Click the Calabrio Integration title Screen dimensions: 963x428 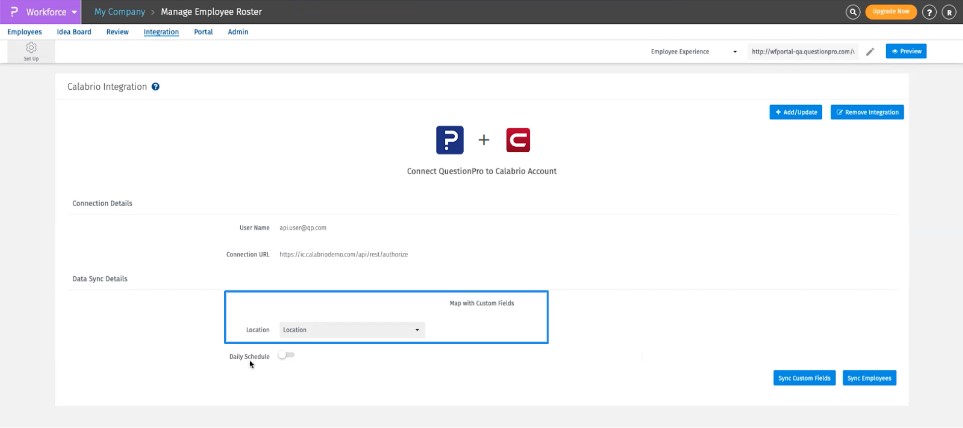pyautogui.click(x=107, y=87)
